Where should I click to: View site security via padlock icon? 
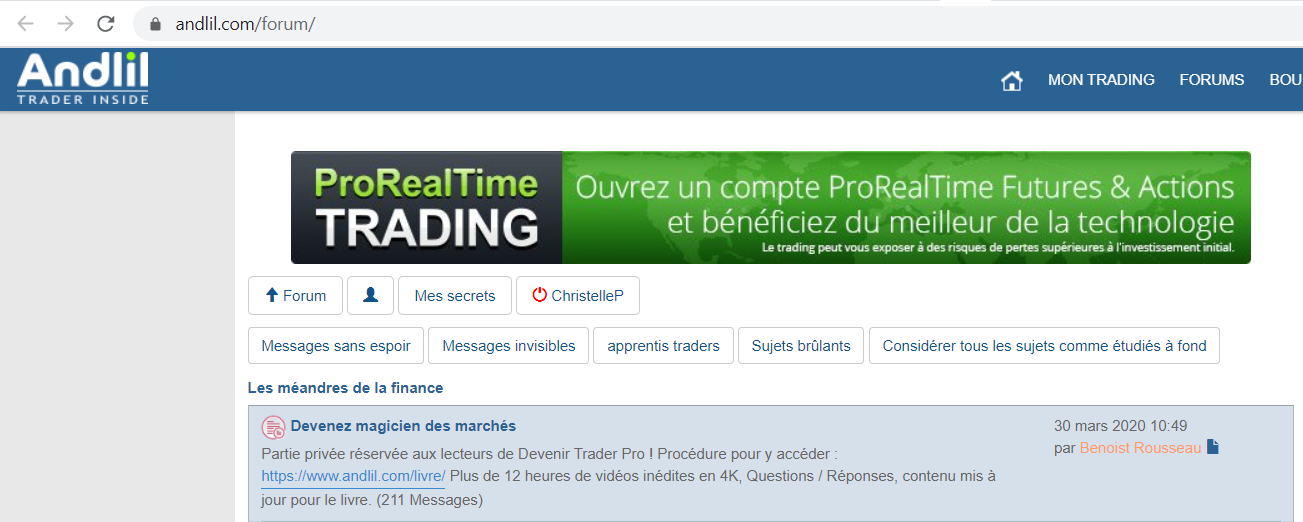point(155,23)
